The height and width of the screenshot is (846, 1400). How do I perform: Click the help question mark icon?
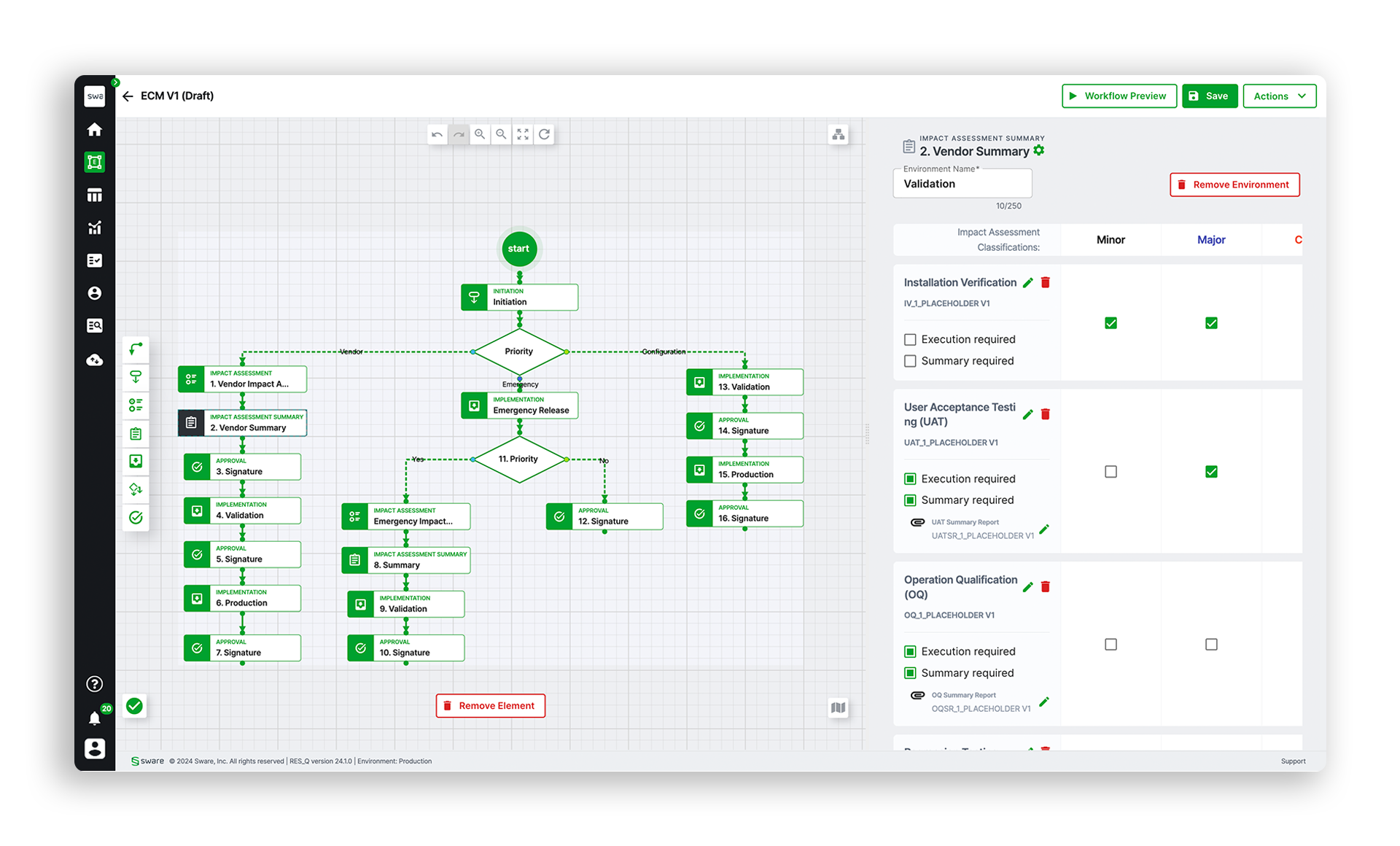[95, 684]
